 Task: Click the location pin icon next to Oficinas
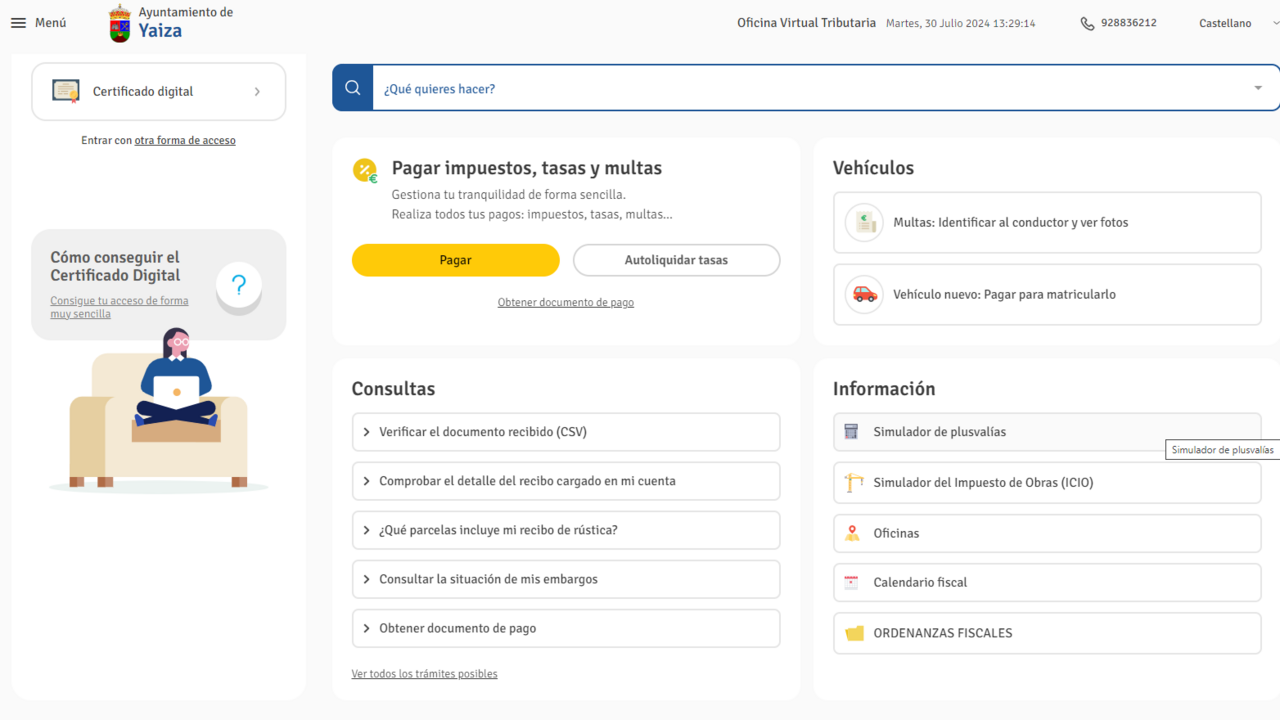(x=851, y=533)
